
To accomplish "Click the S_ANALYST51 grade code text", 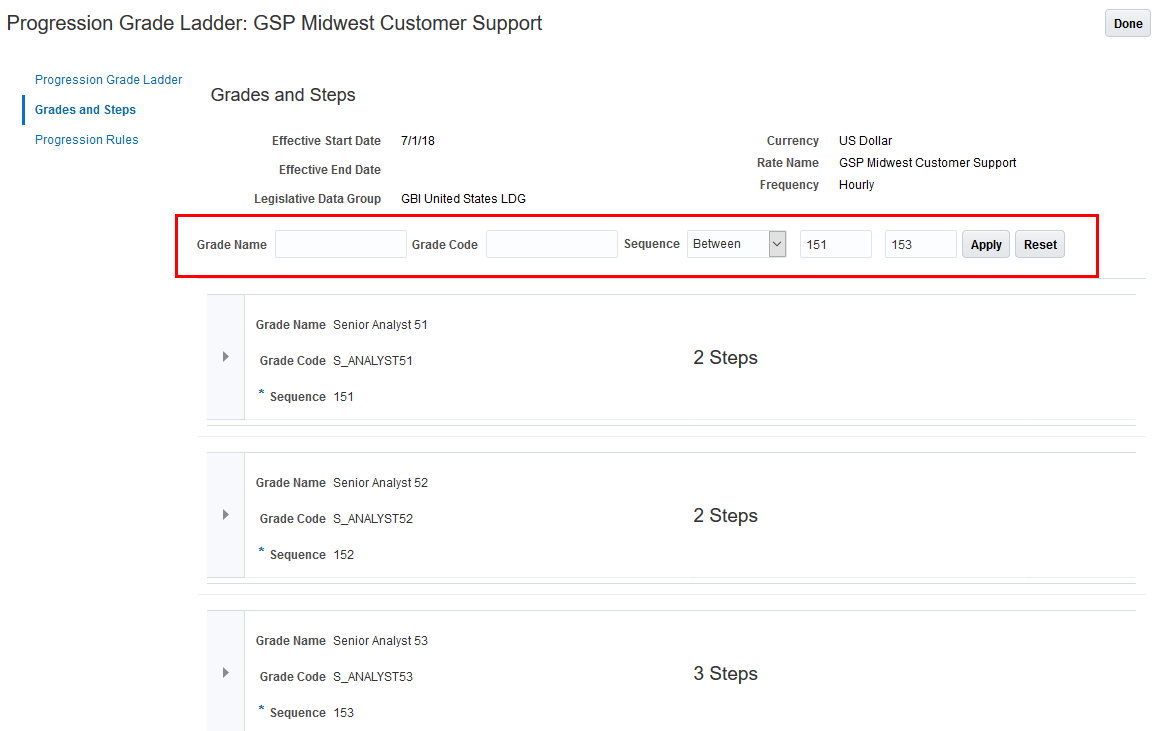I will click(x=372, y=361).
